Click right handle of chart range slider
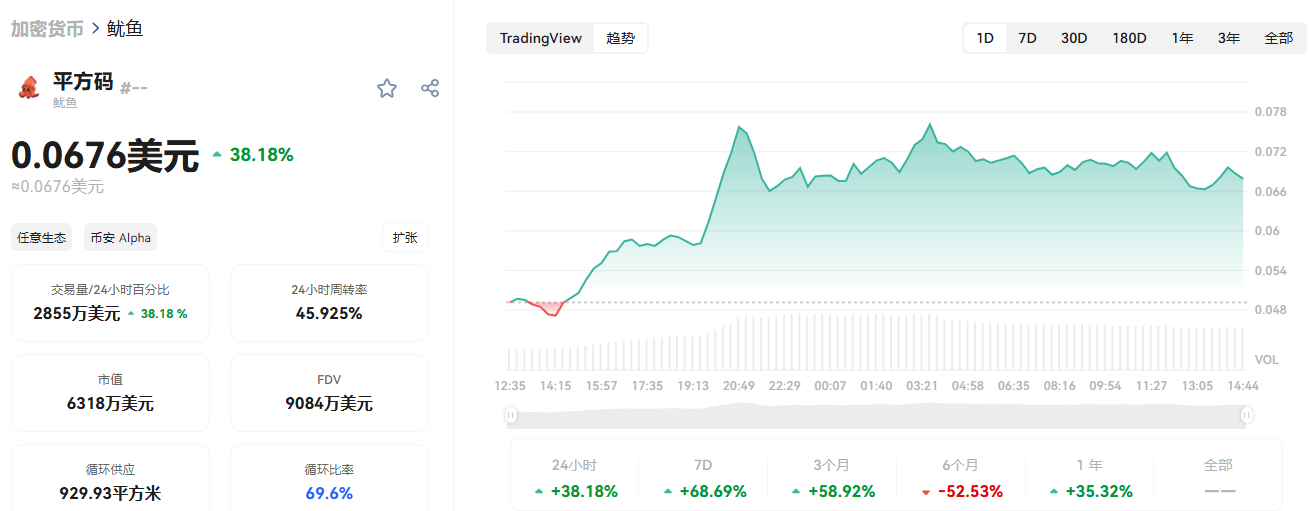The width and height of the screenshot is (1311, 511). point(1246,415)
